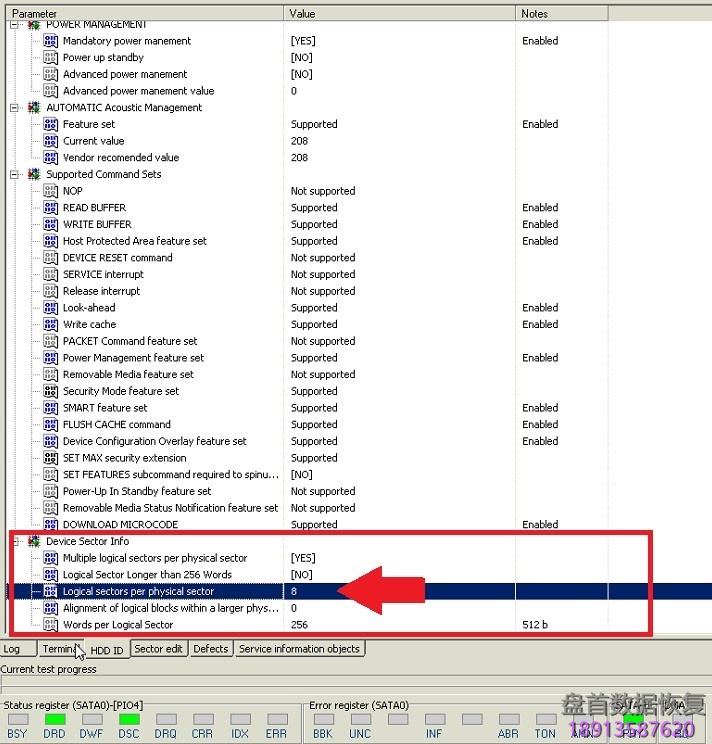712x744 pixels.
Task: Click the UNC error register indicator
Action: [x=361, y=720]
